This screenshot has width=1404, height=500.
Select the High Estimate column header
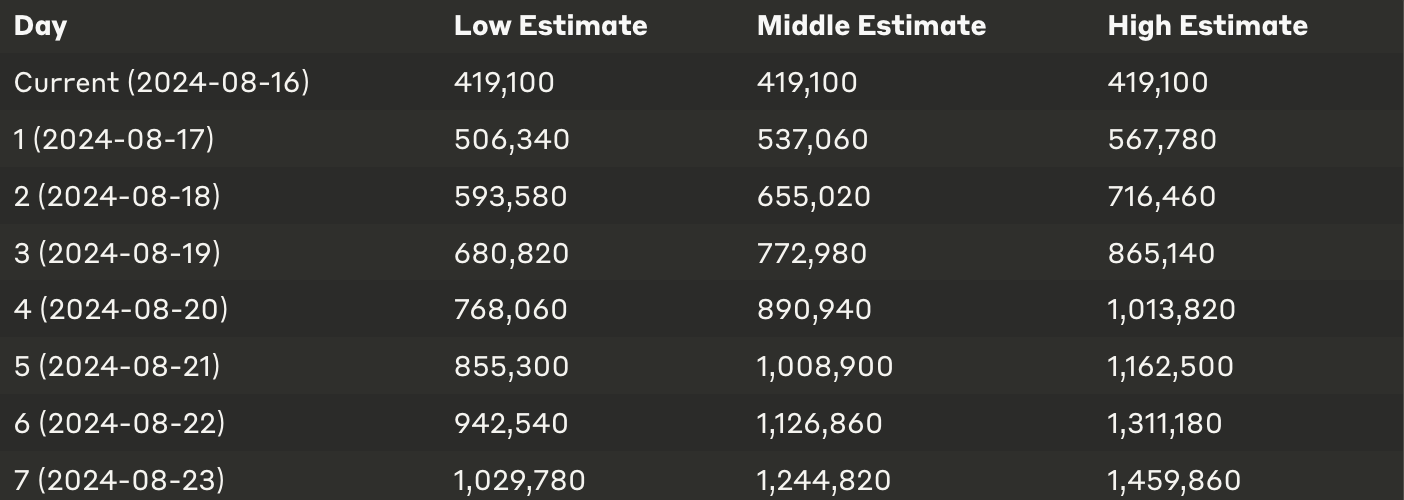pos(1207,25)
